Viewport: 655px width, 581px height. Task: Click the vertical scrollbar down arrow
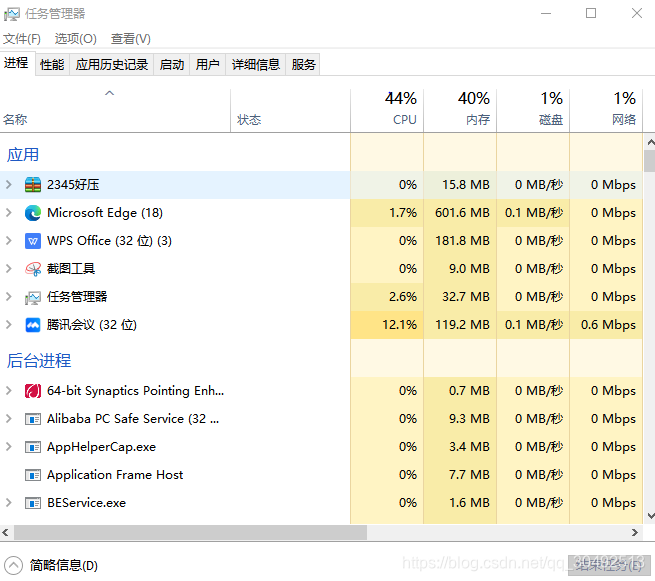[650, 516]
